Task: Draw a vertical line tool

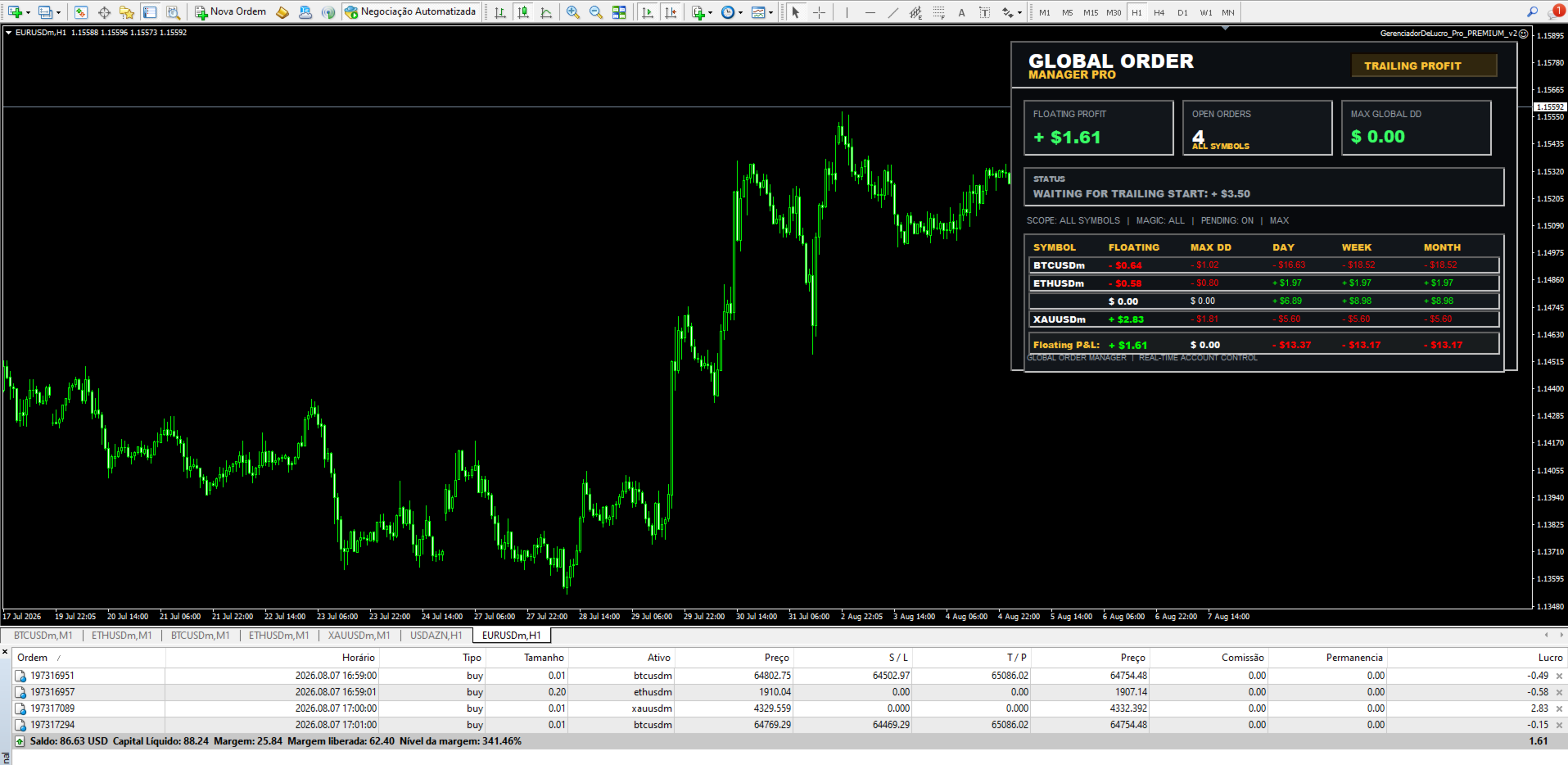Action: [847, 12]
